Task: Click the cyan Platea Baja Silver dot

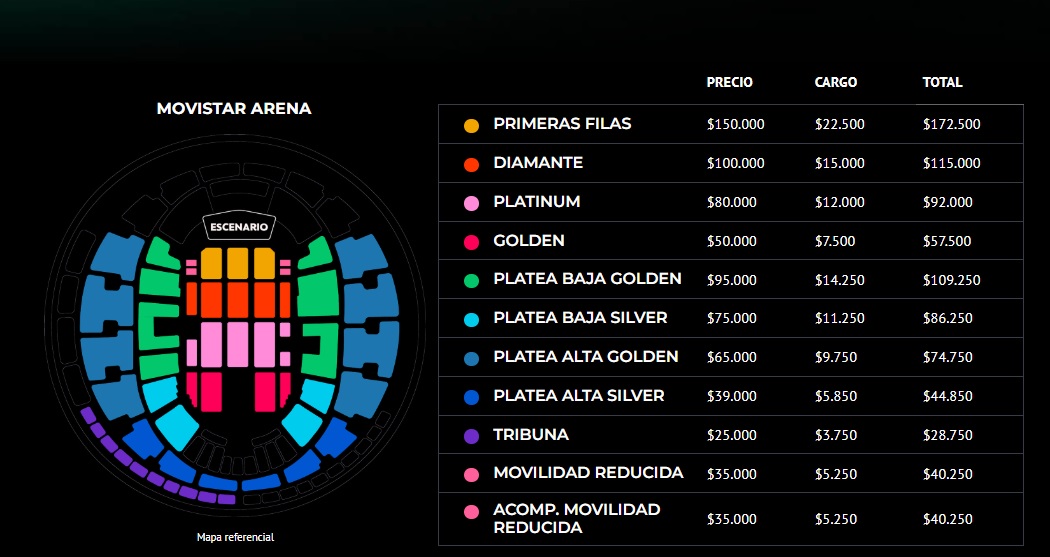Action: click(472, 320)
